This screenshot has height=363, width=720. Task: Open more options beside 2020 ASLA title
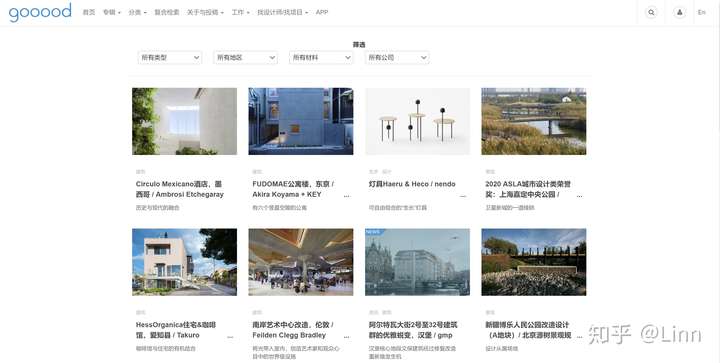pyautogui.click(x=579, y=196)
